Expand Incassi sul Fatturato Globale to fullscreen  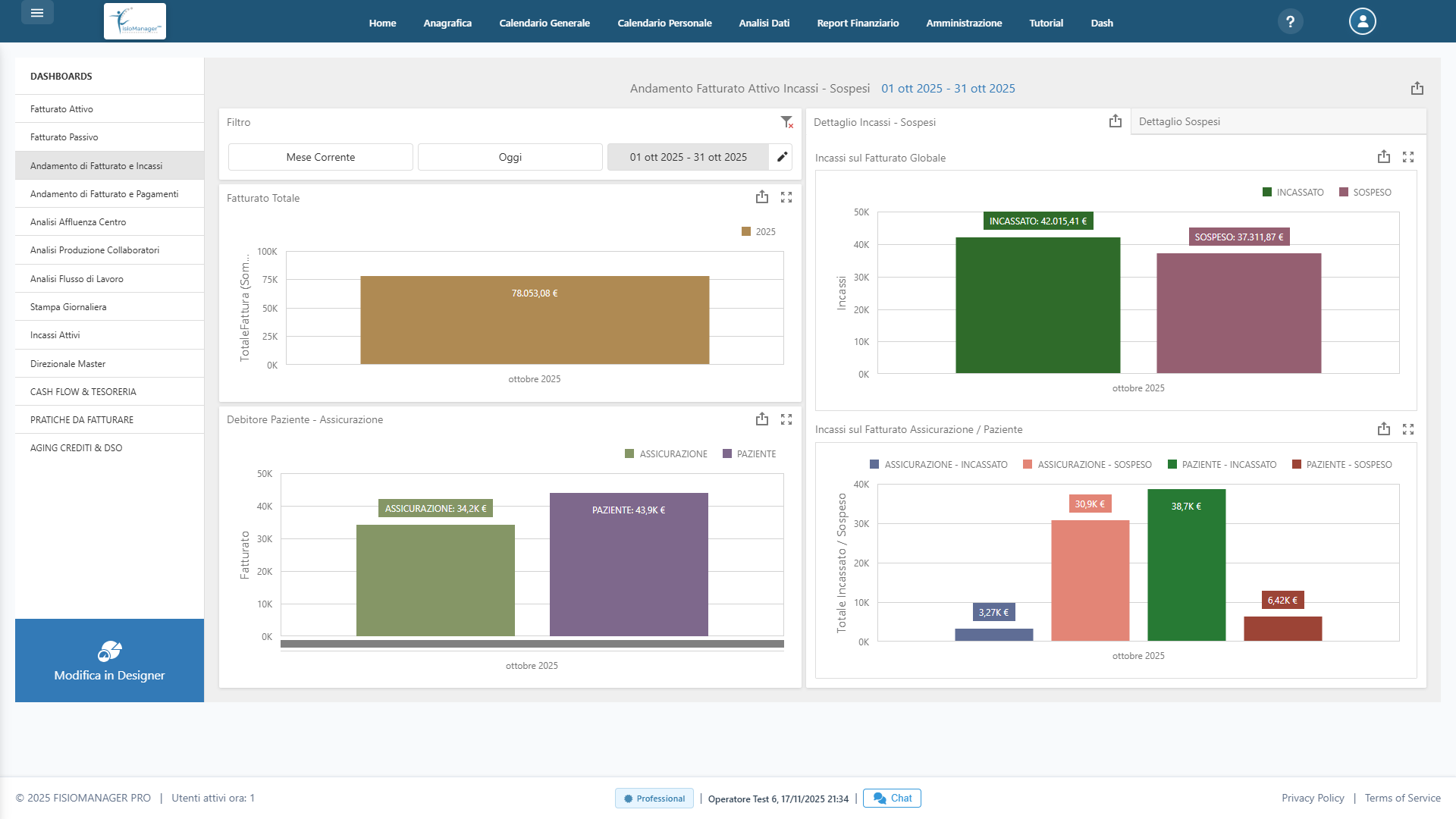(x=1409, y=157)
